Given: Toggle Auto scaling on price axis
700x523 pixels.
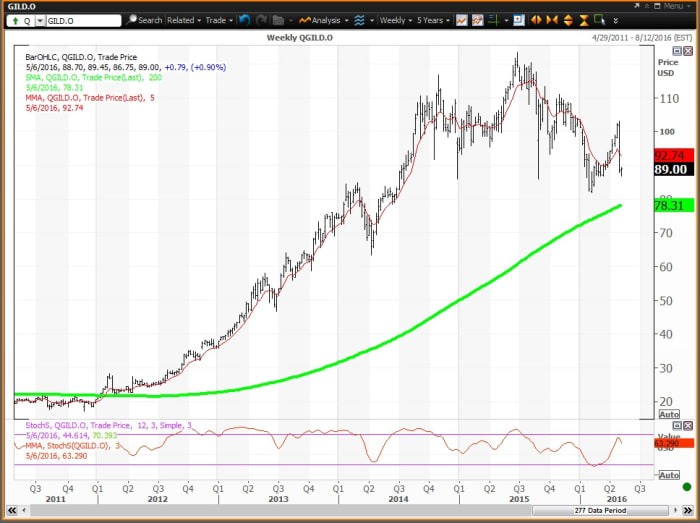Looking at the screenshot, I should point(670,413).
